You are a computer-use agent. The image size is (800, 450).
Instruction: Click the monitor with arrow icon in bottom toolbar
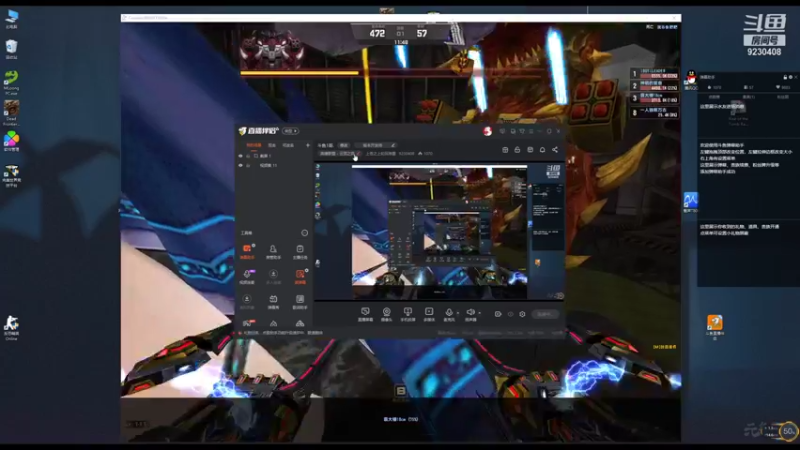pos(408,314)
